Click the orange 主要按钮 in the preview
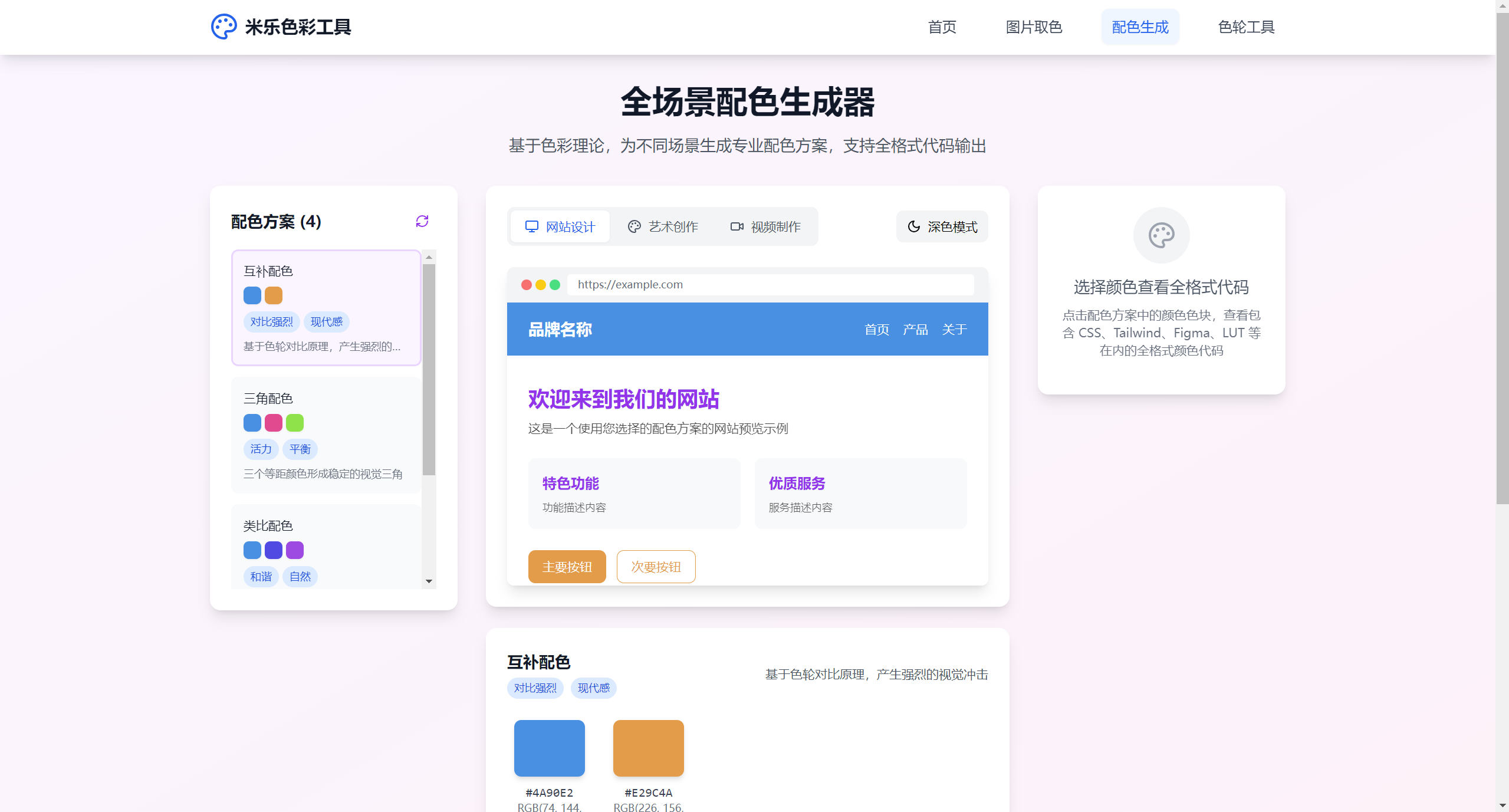 (x=567, y=567)
